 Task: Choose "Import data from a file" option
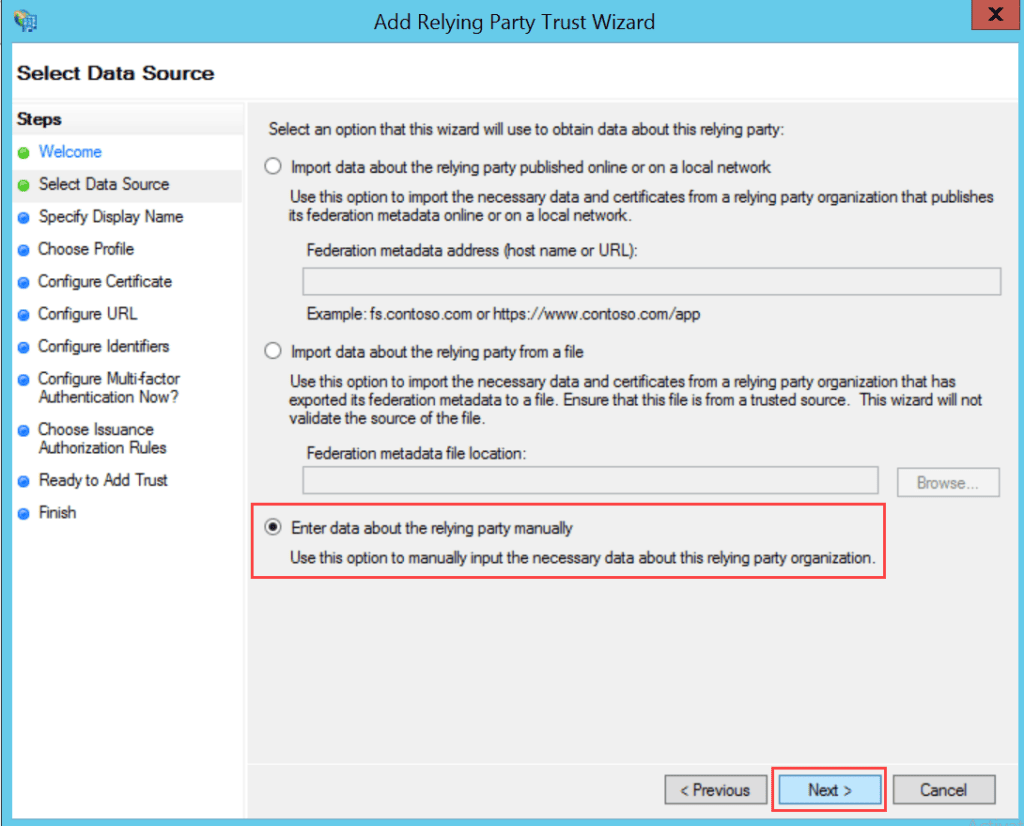(x=272, y=350)
